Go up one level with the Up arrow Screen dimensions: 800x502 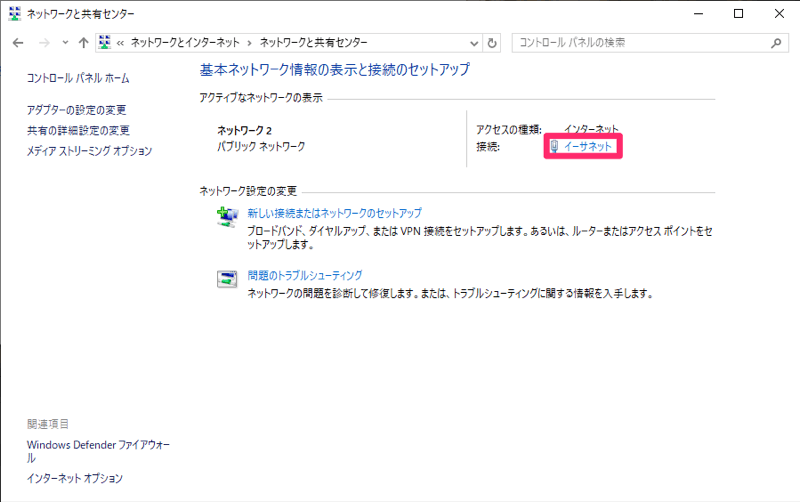pyautogui.click(x=83, y=43)
